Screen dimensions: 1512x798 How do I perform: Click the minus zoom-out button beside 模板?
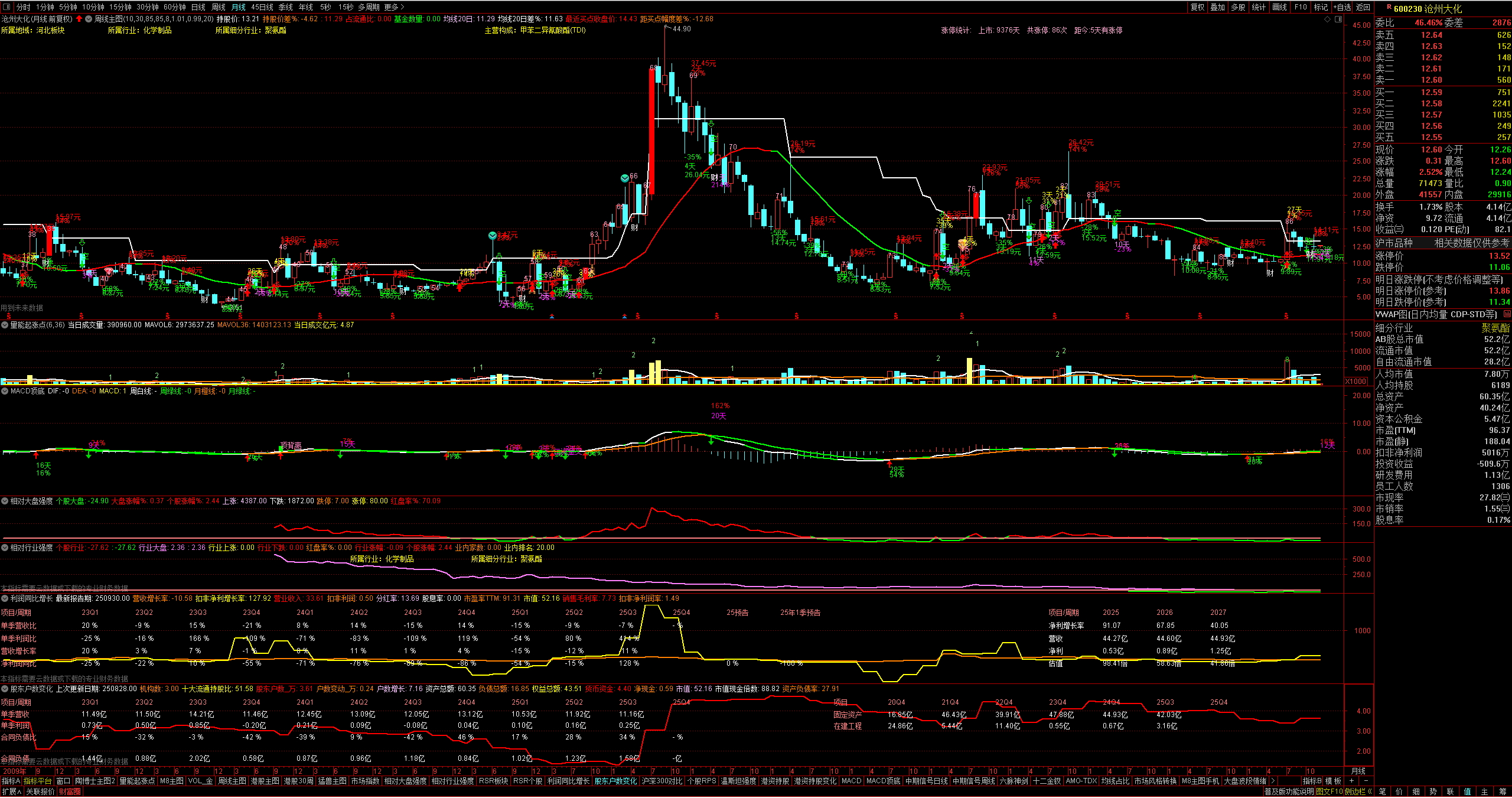pyautogui.click(x=1366, y=781)
